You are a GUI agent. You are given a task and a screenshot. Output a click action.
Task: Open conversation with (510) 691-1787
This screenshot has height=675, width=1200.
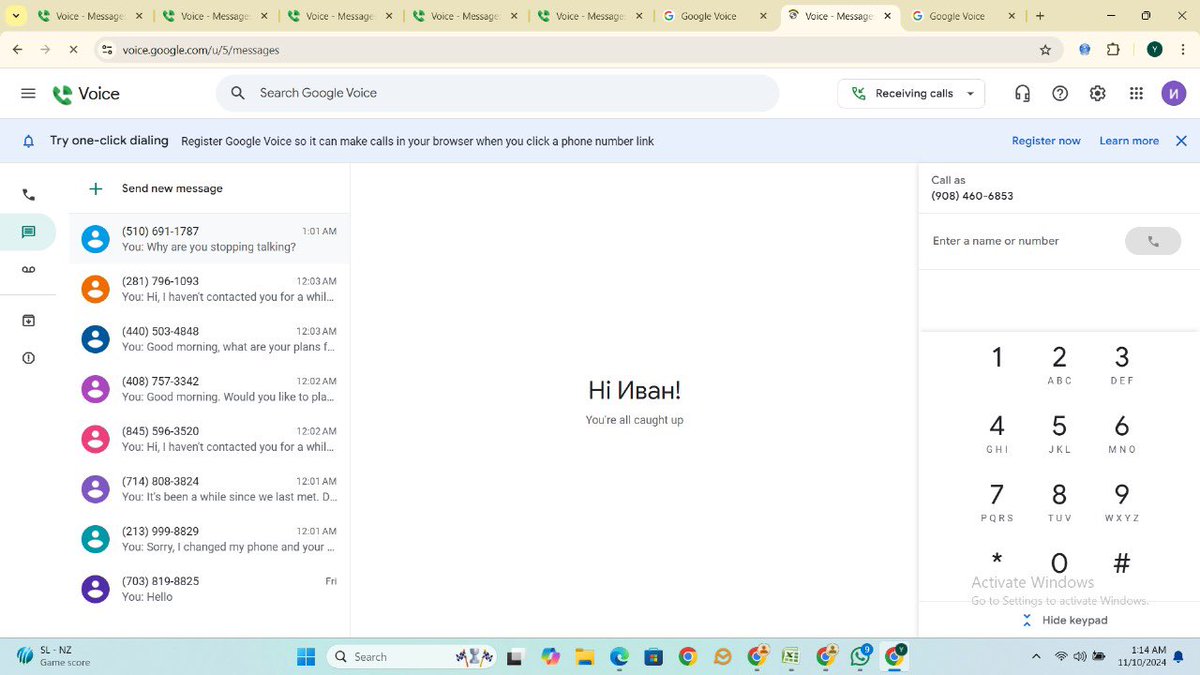pyautogui.click(x=210, y=239)
